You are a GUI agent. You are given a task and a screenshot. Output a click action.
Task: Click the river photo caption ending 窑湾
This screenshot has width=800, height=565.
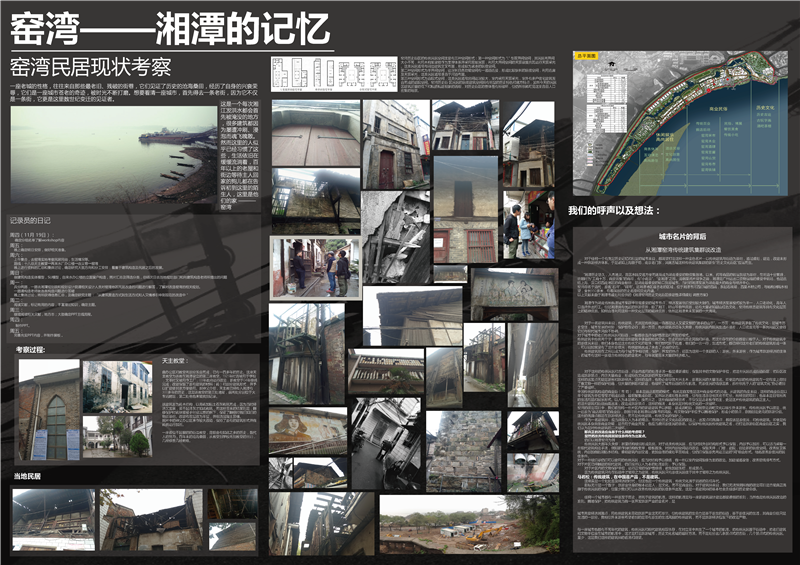[x=239, y=156]
